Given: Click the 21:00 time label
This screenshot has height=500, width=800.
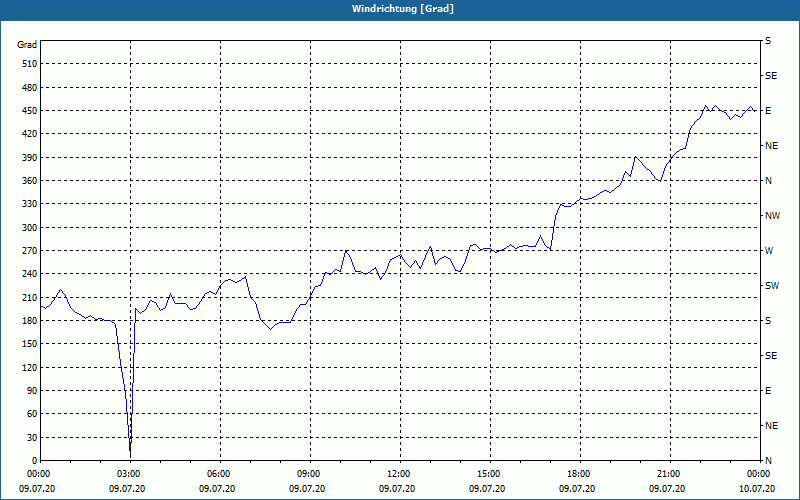Looking at the screenshot, I should (x=670, y=474).
